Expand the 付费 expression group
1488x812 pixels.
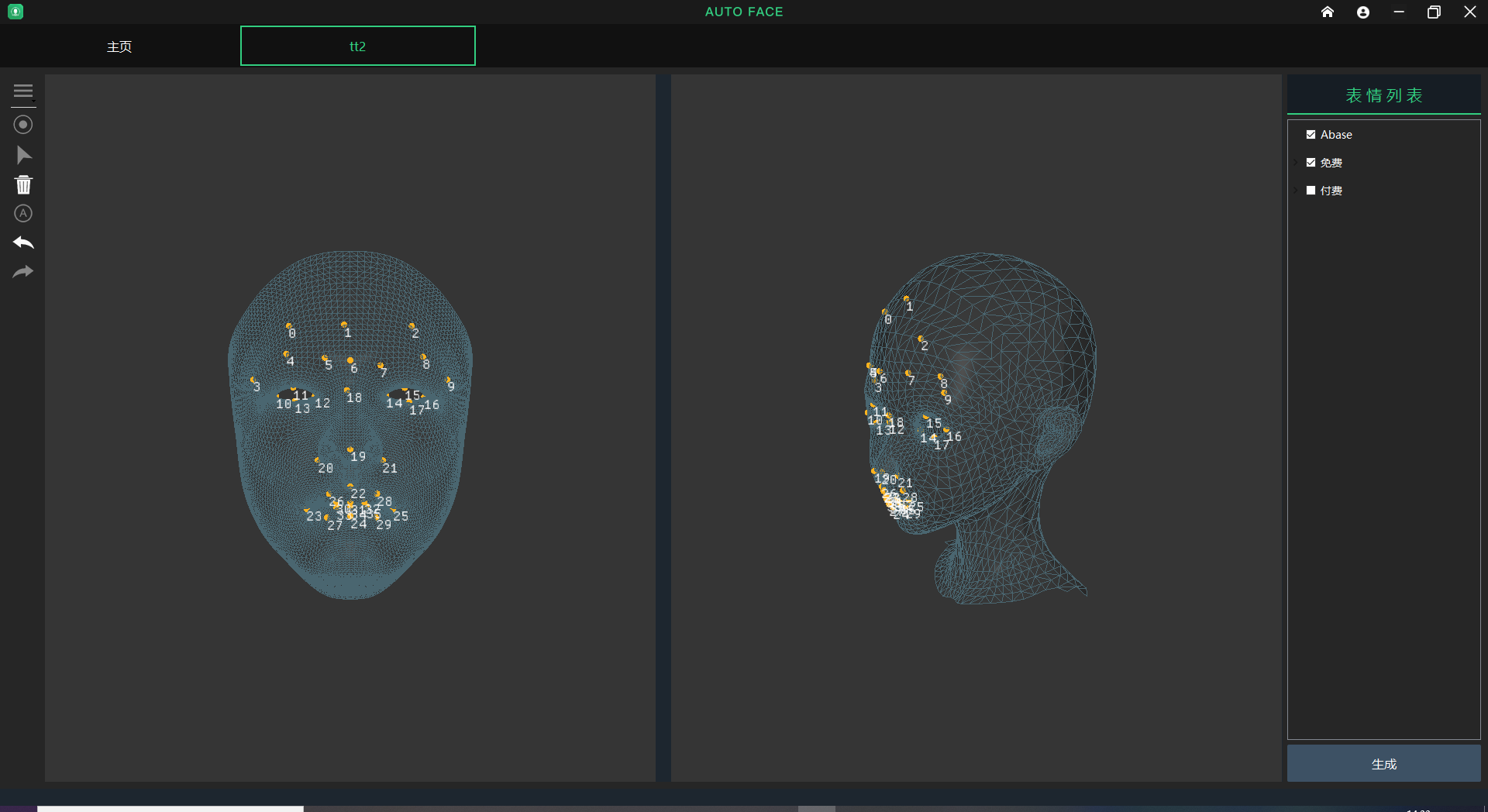click(1295, 190)
